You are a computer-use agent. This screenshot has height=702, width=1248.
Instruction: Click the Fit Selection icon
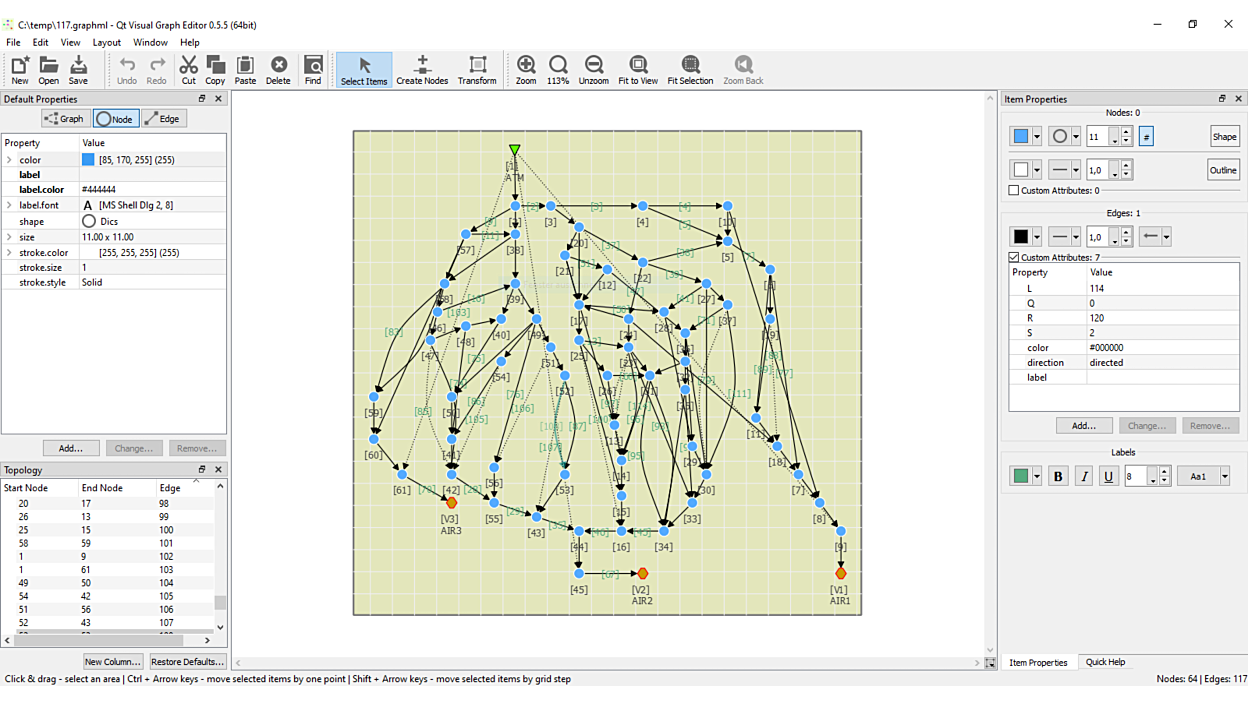(690, 70)
